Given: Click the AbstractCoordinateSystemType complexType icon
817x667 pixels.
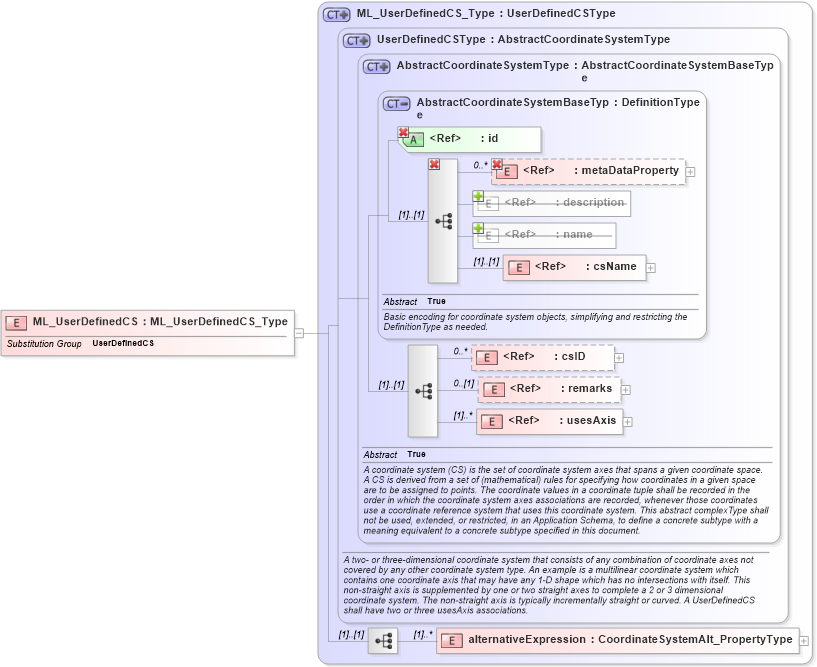Looking at the screenshot, I should pos(374,66).
